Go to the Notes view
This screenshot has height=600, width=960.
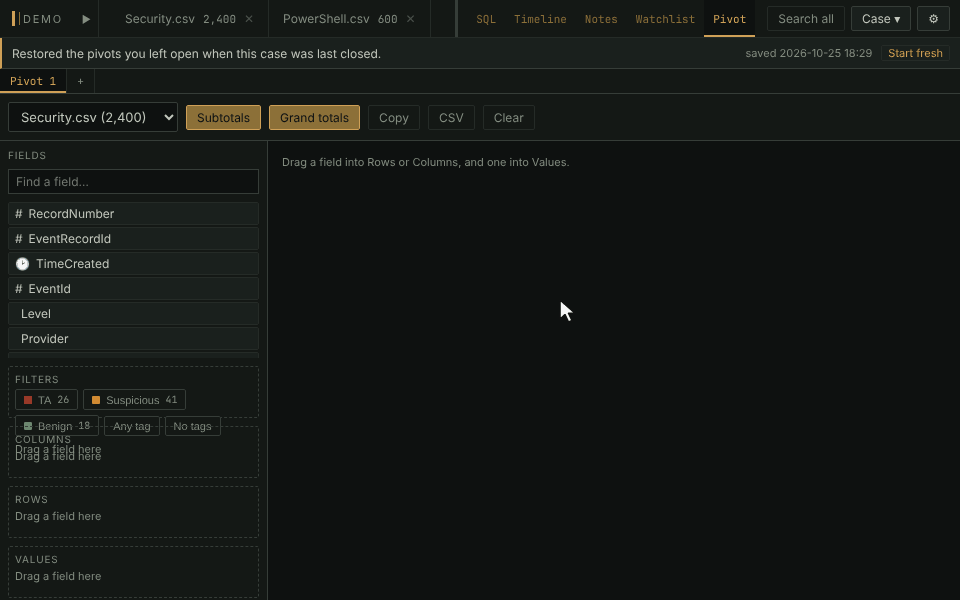(x=601, y=19)
